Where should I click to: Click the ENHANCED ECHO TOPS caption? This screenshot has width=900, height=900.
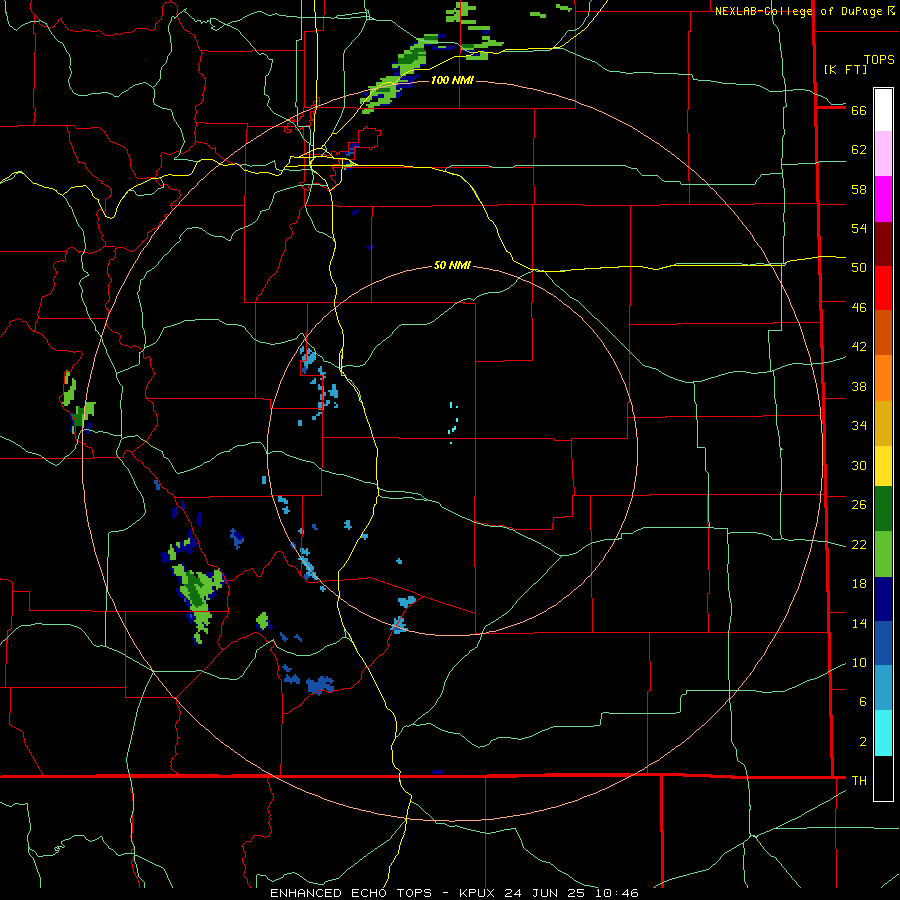click(x=351, y=893)
